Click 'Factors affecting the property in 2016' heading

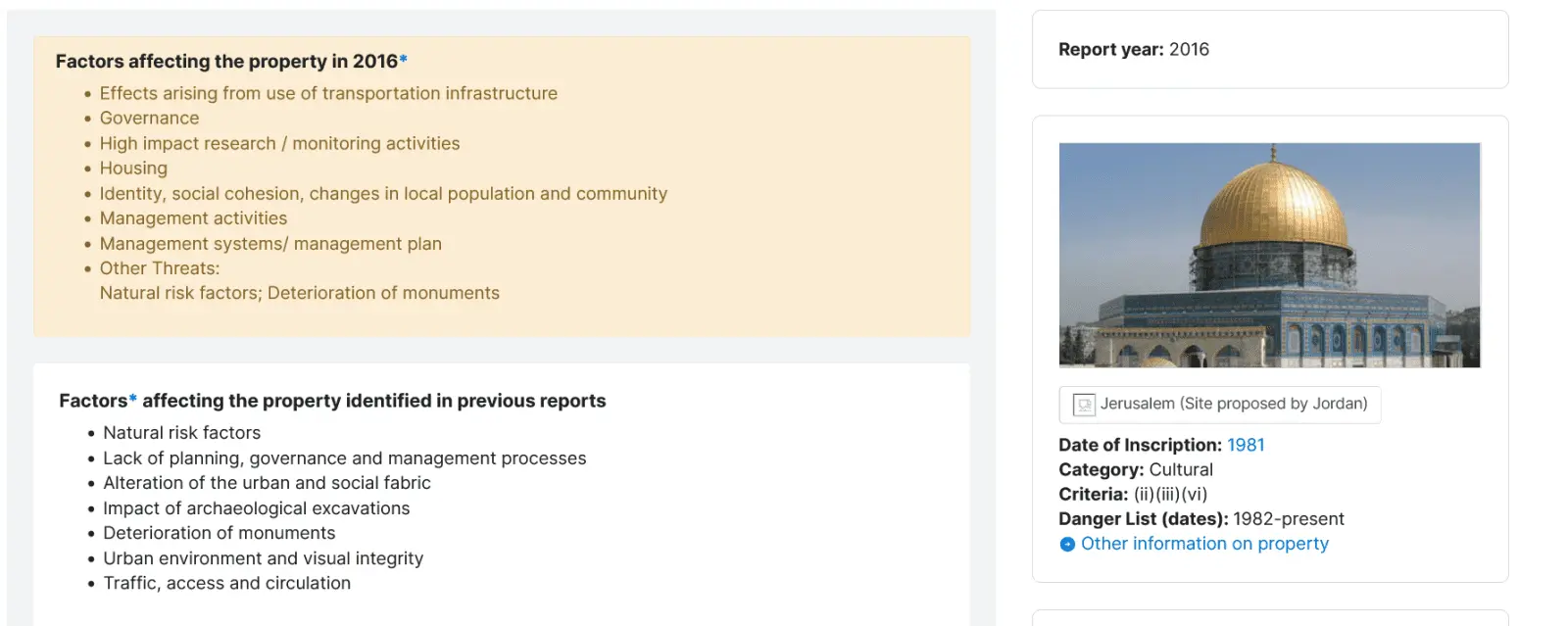tap(226, 61)
